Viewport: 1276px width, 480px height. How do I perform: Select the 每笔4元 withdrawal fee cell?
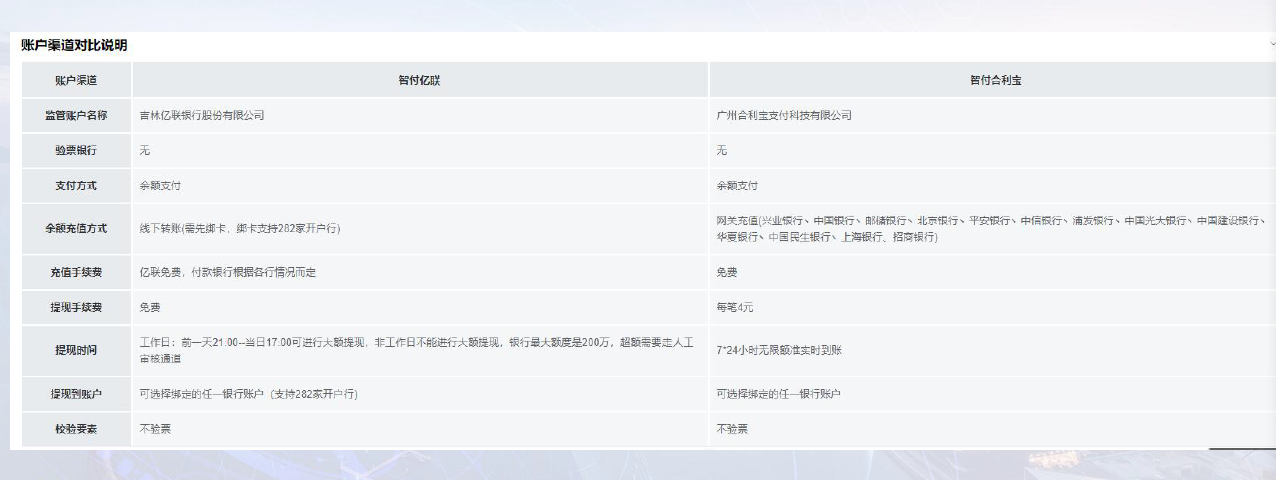[x=735, y=307]
